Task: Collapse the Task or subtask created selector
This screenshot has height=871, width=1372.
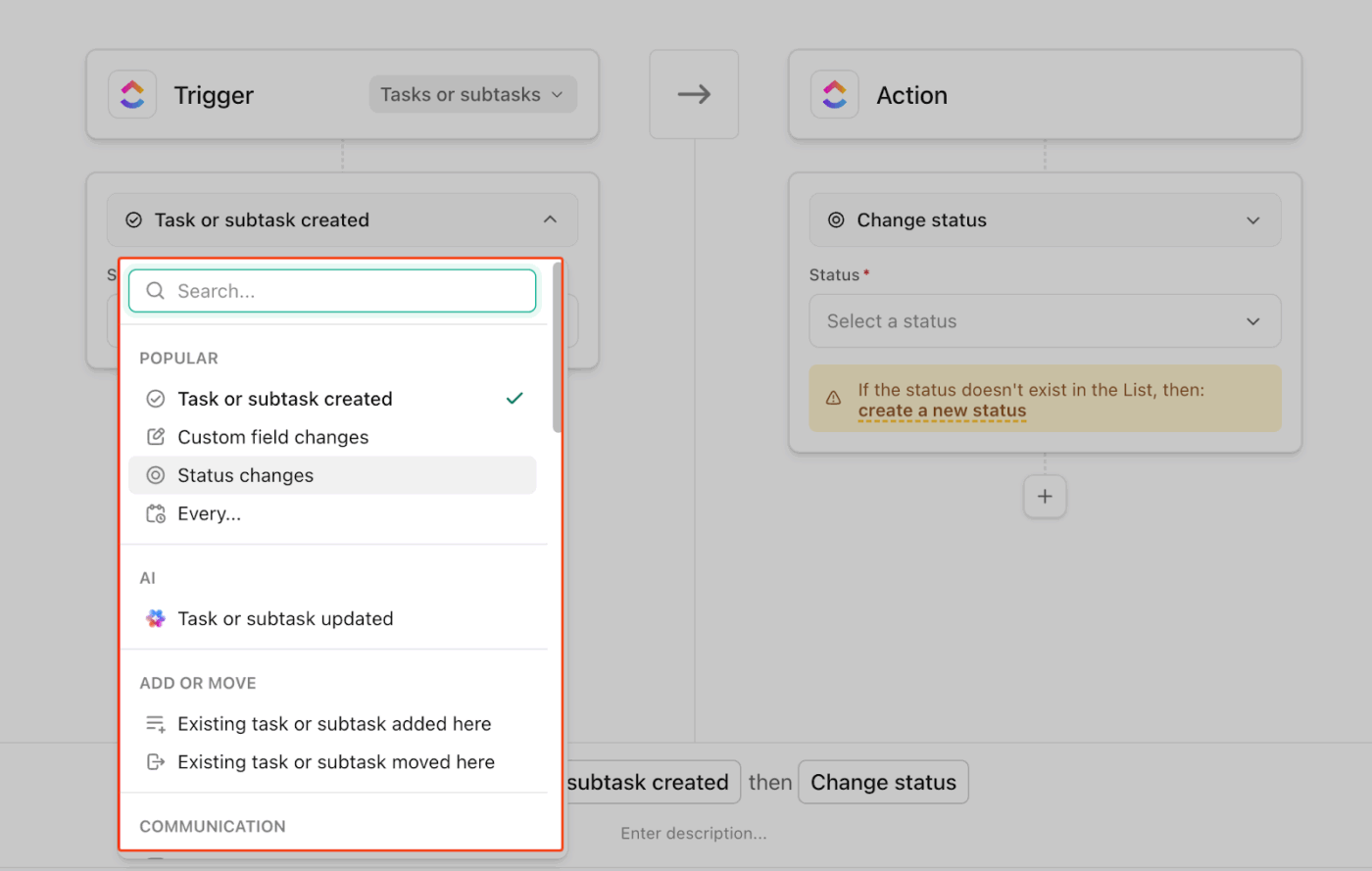Action: point(551,219)
